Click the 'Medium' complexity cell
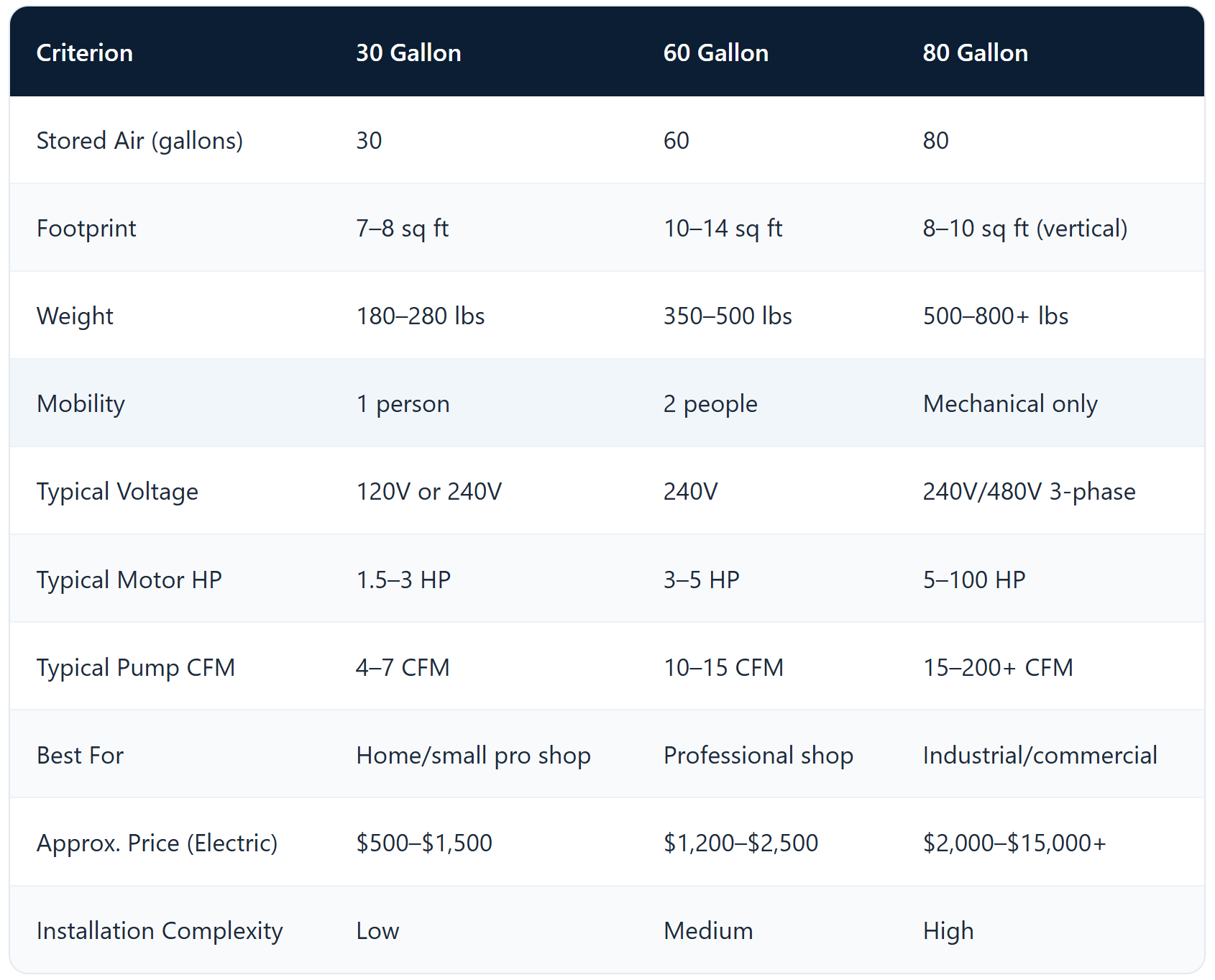Screen dimensions: 1215x980 point(708,931)
